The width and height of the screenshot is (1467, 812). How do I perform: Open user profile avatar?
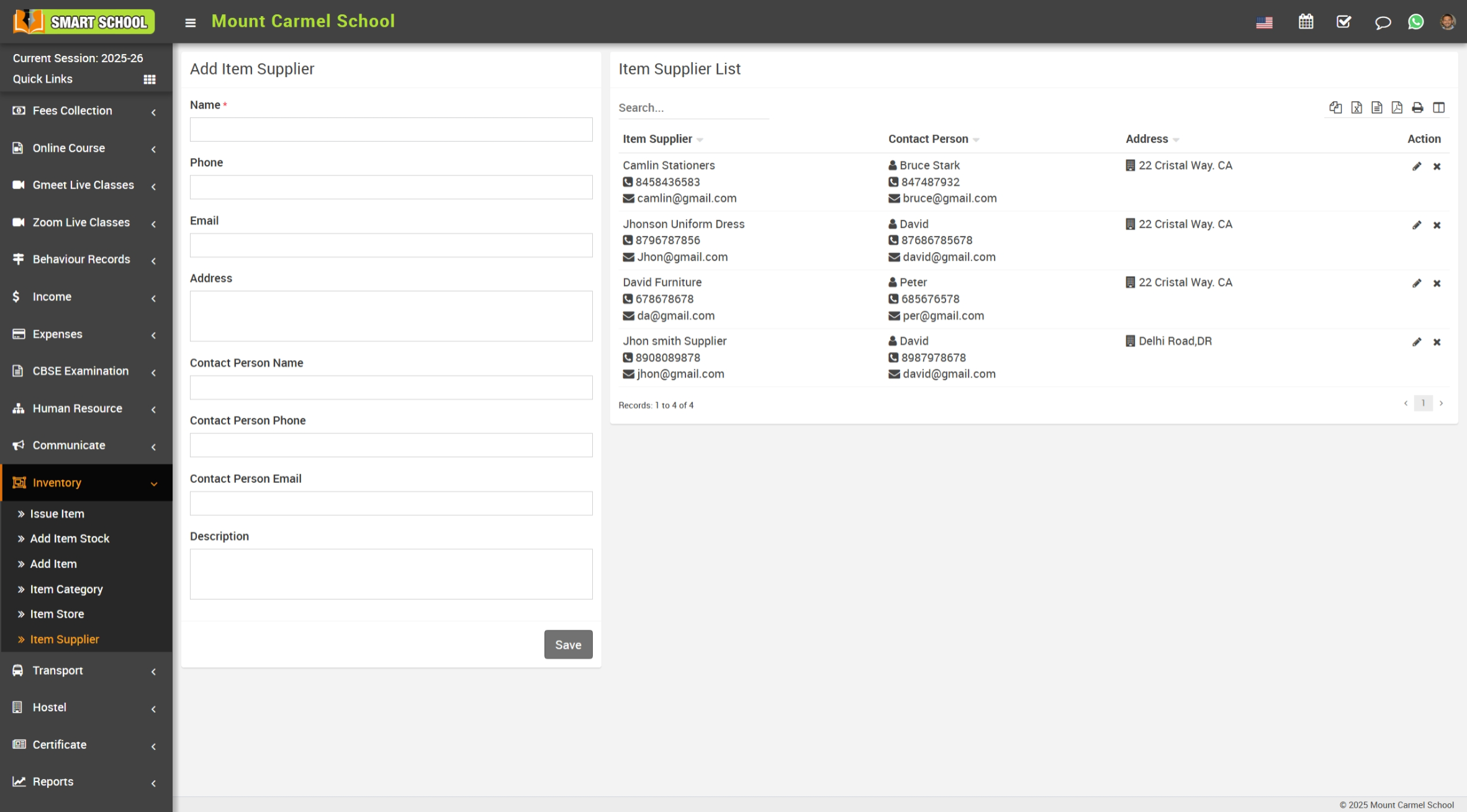[1448, 22]
